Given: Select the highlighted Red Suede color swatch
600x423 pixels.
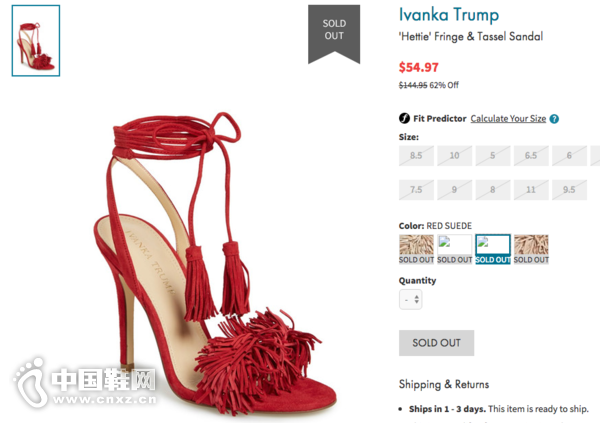Looking at the screenshot, I should [493, 249].
